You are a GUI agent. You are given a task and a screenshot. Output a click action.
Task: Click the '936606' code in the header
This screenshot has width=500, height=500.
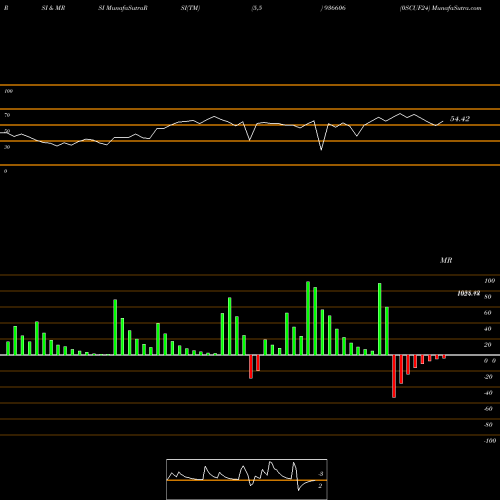(x=334, y=8)
